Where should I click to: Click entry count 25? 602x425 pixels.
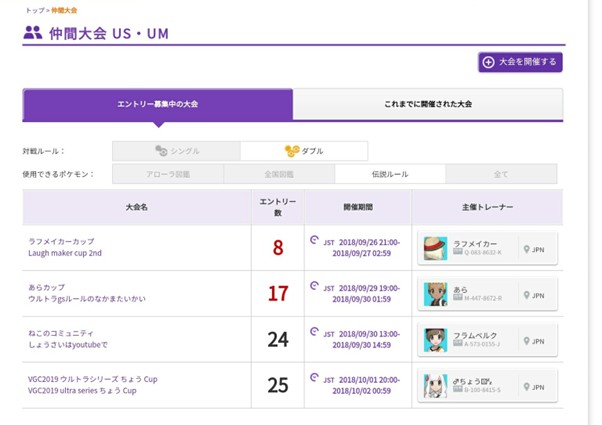click(278, 385)
